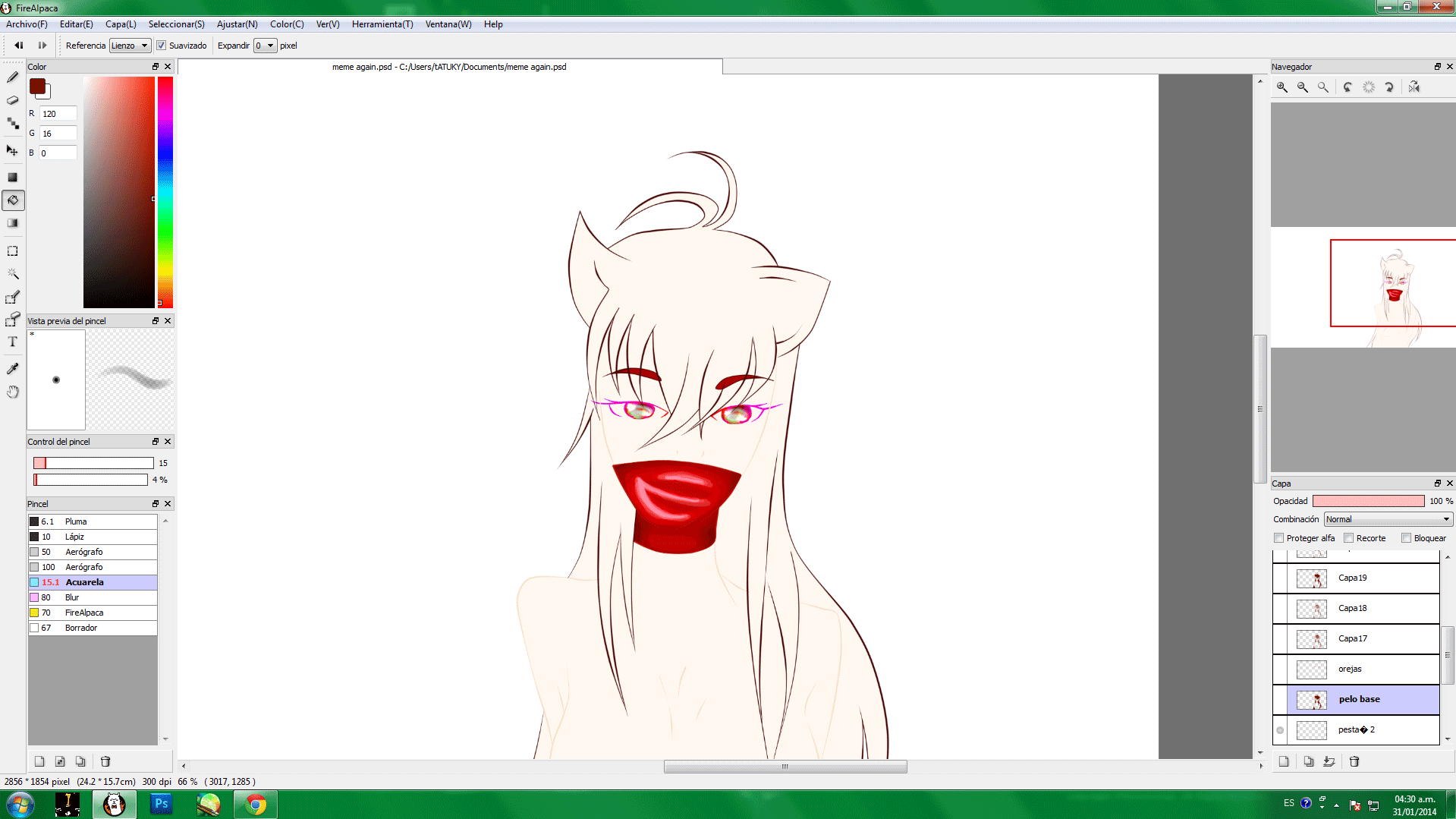Pick the Eyedropper tool
1456x819 pixels.
(13, 369)
